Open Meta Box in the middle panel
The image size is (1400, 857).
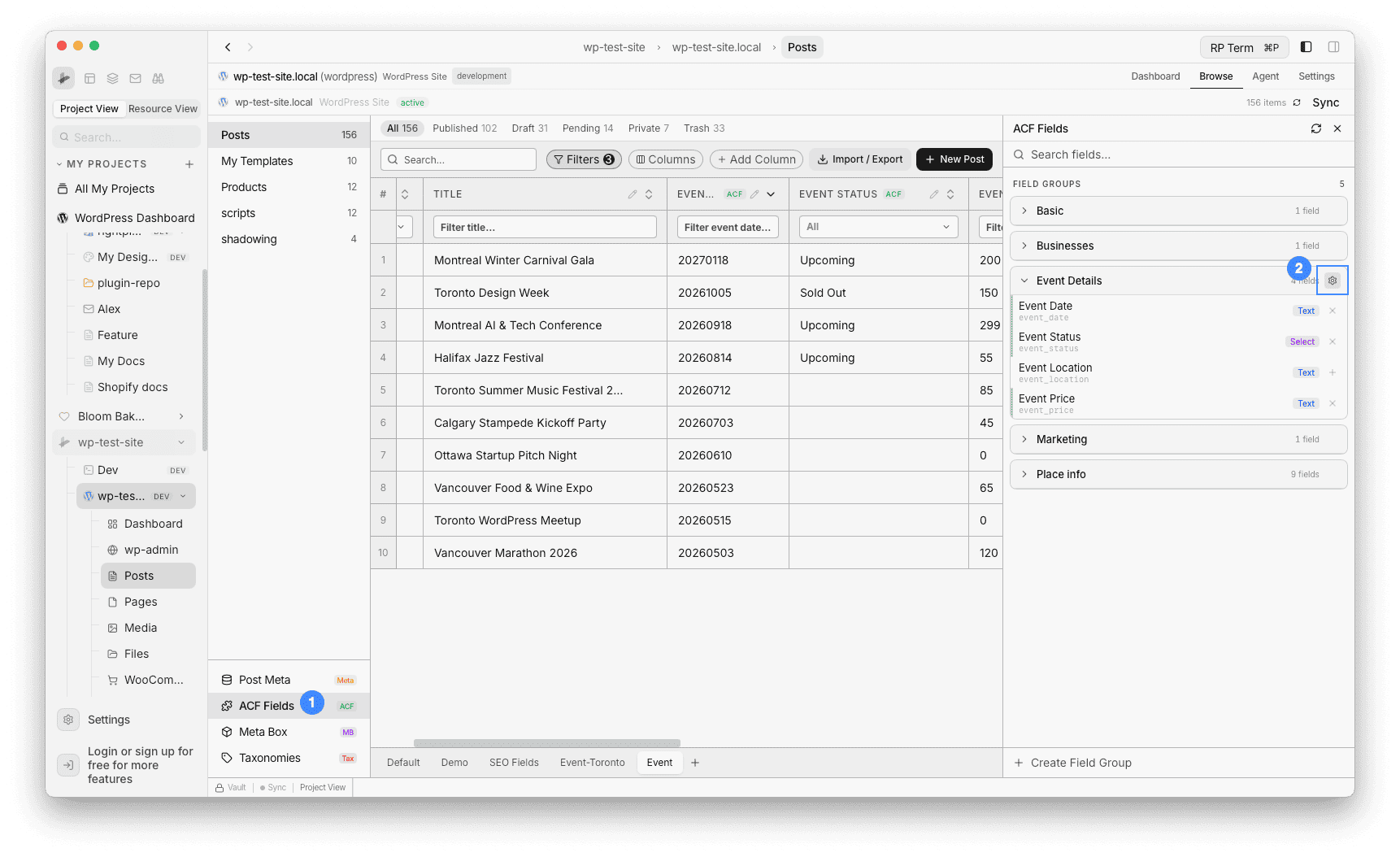pyautogui.click(x=289, y=732)
